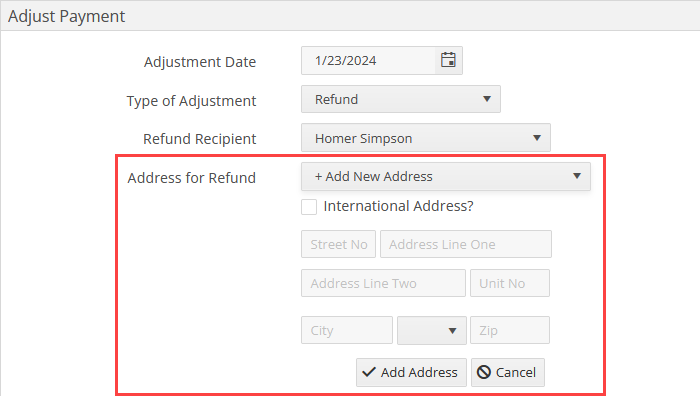Open the + Add New Address dropdown
The image size is (700, 396).
(x=446, y=177)
